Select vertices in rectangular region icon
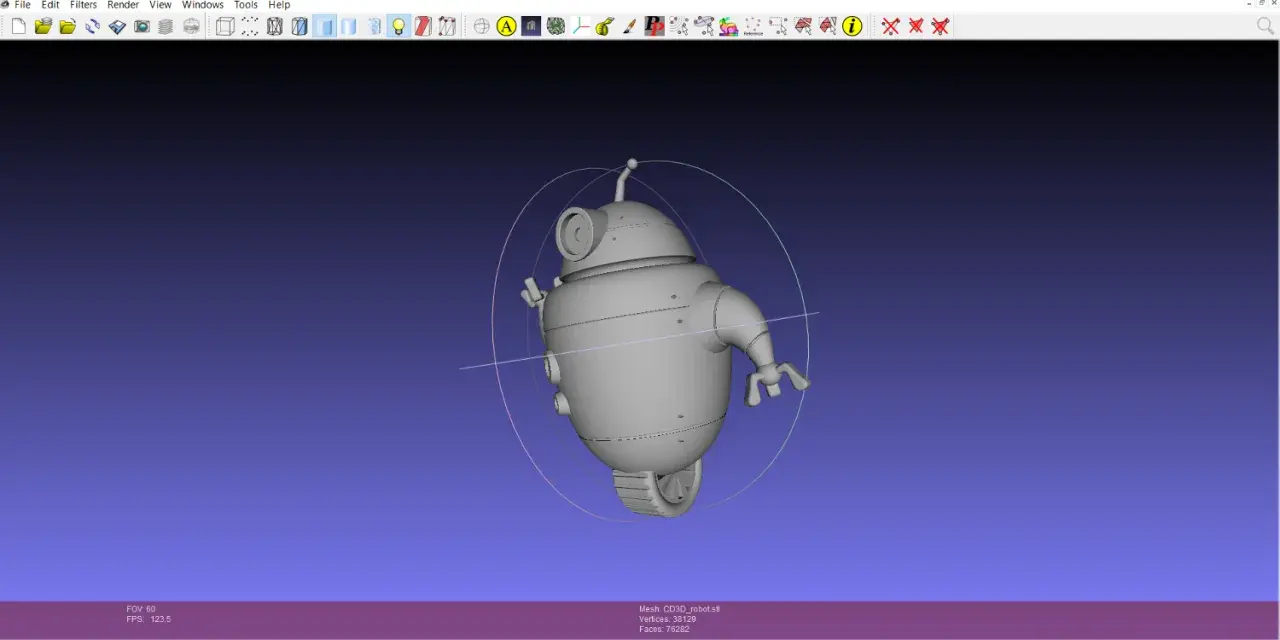 click(x=777, y=26)
